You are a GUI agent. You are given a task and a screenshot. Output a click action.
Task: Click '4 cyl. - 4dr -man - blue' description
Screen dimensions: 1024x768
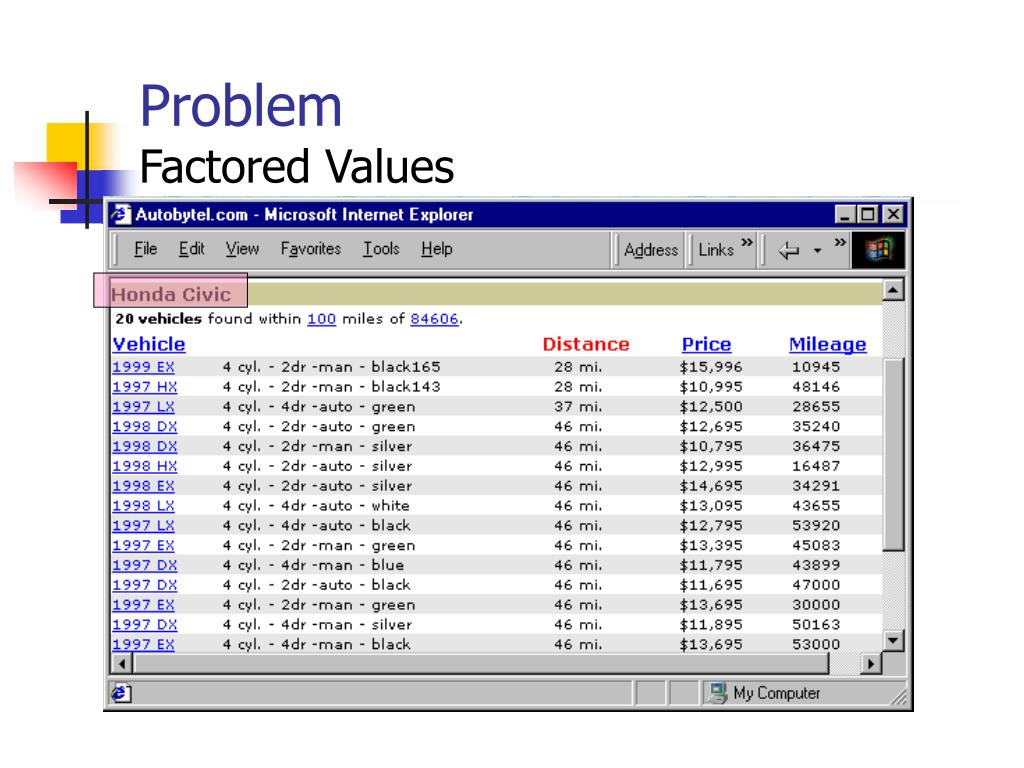[x=313, y=565]
